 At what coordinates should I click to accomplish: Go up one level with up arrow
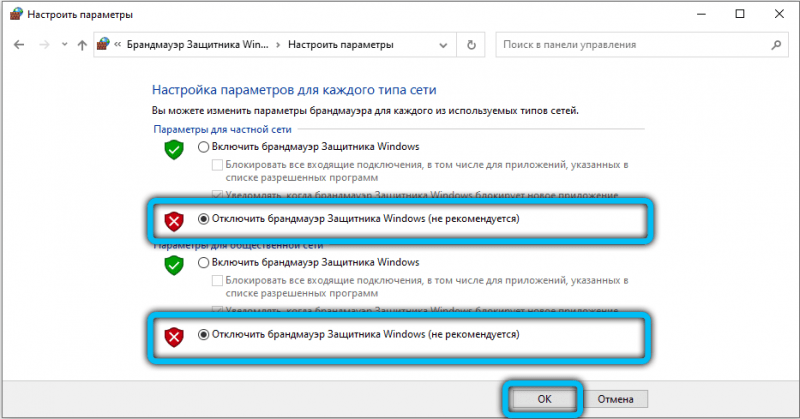click(x=82, y=45)
